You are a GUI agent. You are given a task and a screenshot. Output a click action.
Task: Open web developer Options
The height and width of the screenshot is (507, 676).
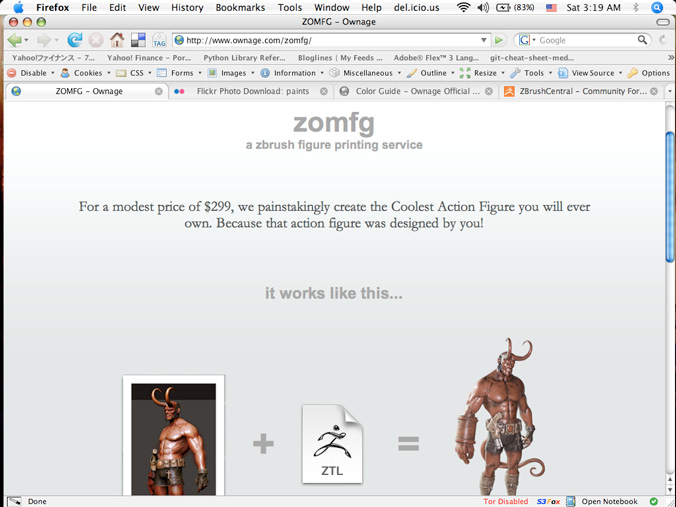point(649,73)
